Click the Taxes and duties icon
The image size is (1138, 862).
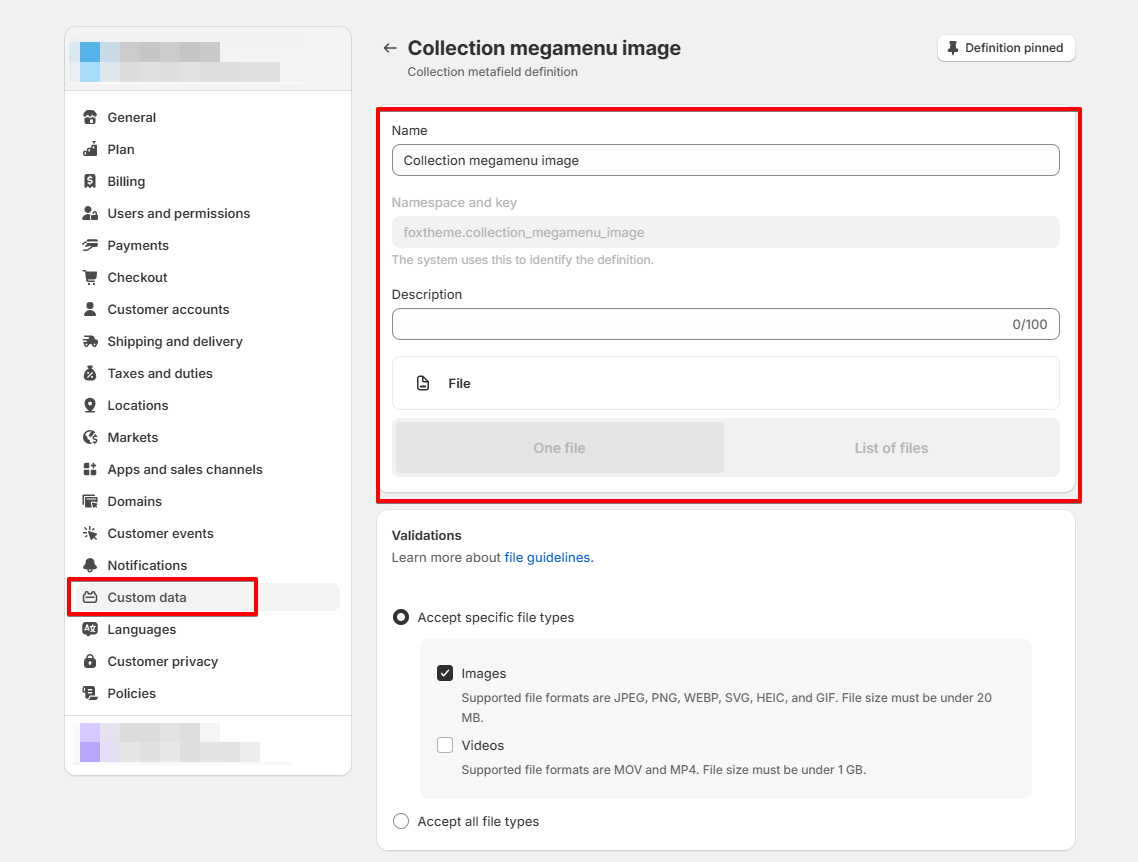point(90,373)
